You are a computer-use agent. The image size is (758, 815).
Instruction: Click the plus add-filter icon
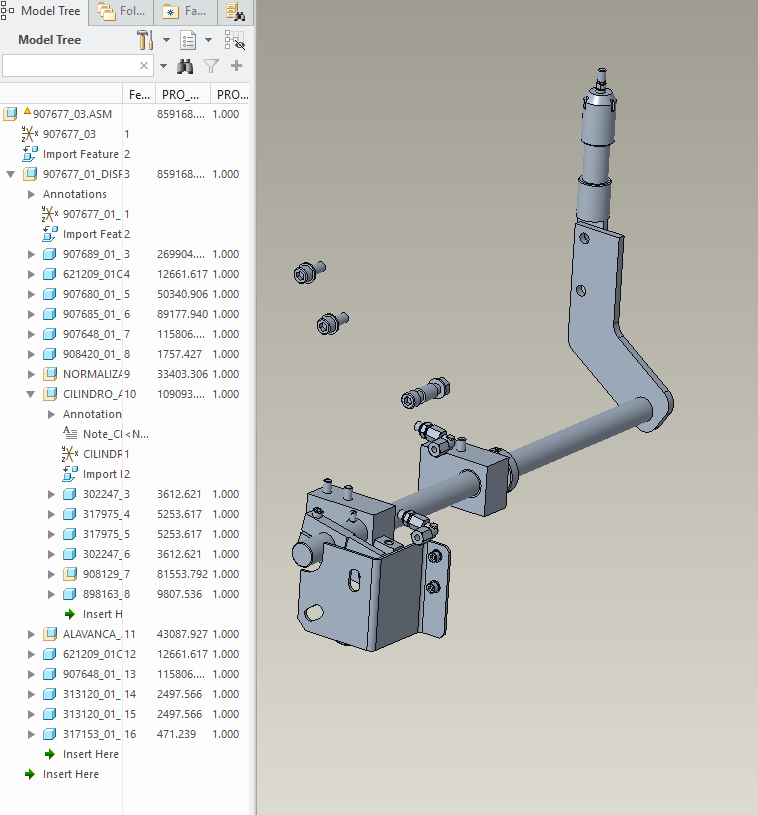pos(237,66)
